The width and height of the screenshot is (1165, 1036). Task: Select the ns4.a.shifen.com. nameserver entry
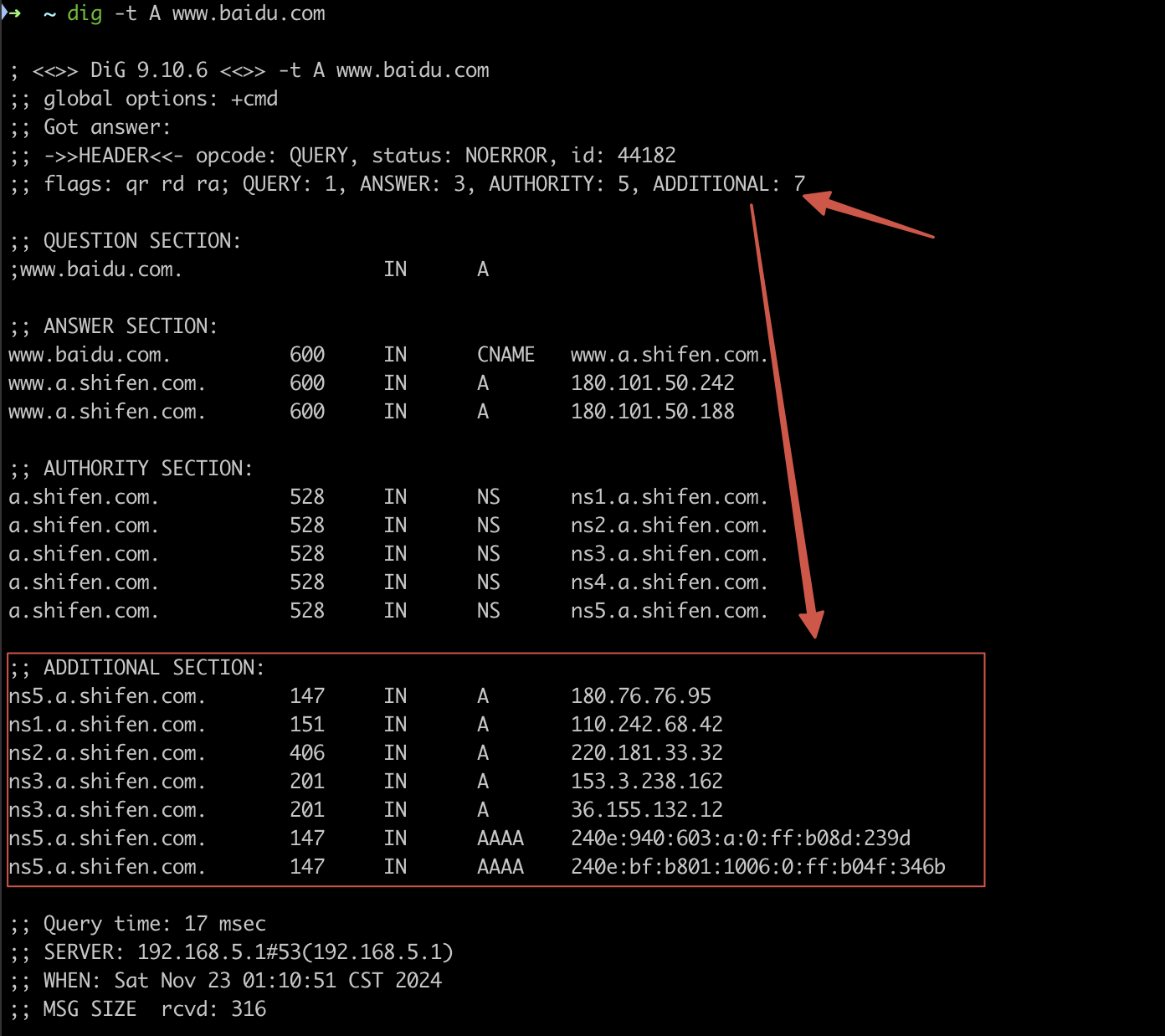pyautogui.click(x=669, y=582)
